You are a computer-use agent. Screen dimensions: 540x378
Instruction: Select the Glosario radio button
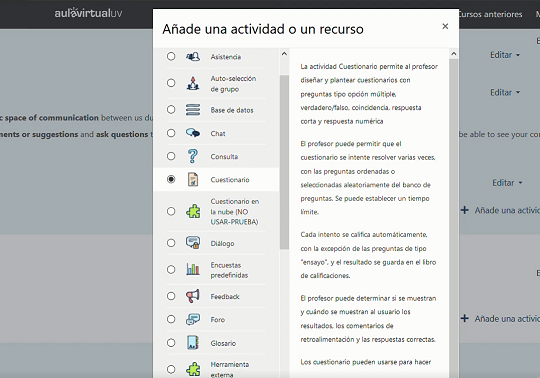(171, 343)
